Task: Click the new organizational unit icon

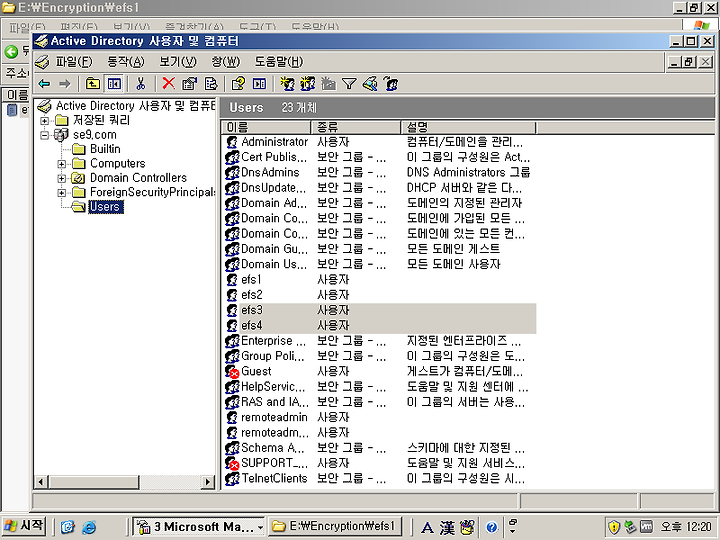Action: click(328, 84)
